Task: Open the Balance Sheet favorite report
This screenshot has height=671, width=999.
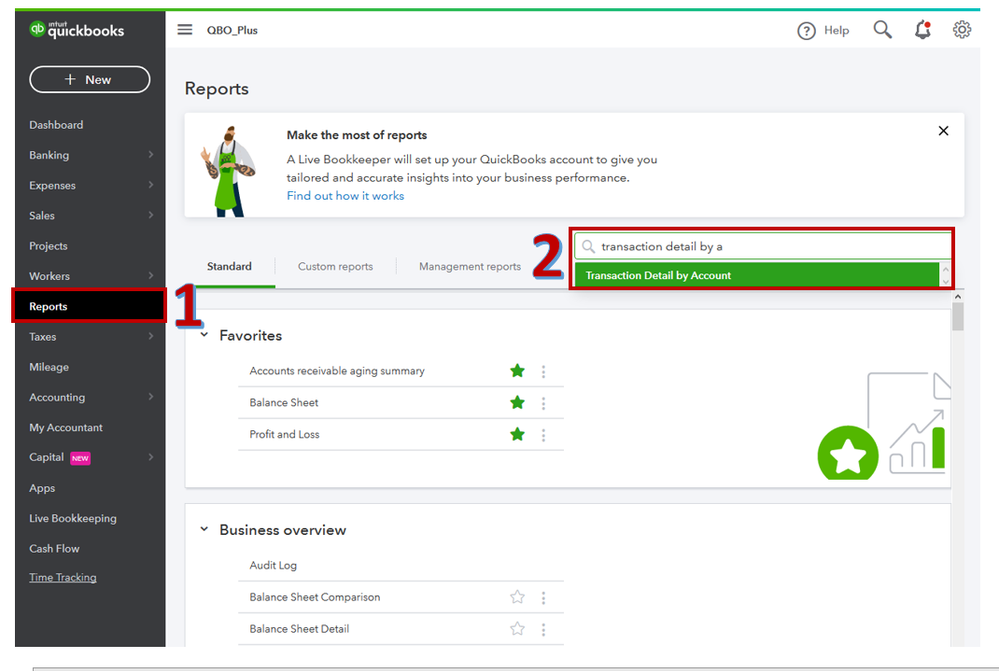Action: click(x=284, y=403)
